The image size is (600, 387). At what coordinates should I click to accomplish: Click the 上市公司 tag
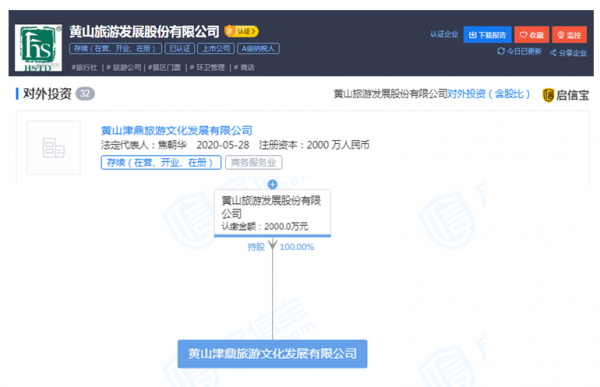tap(216, 49)
